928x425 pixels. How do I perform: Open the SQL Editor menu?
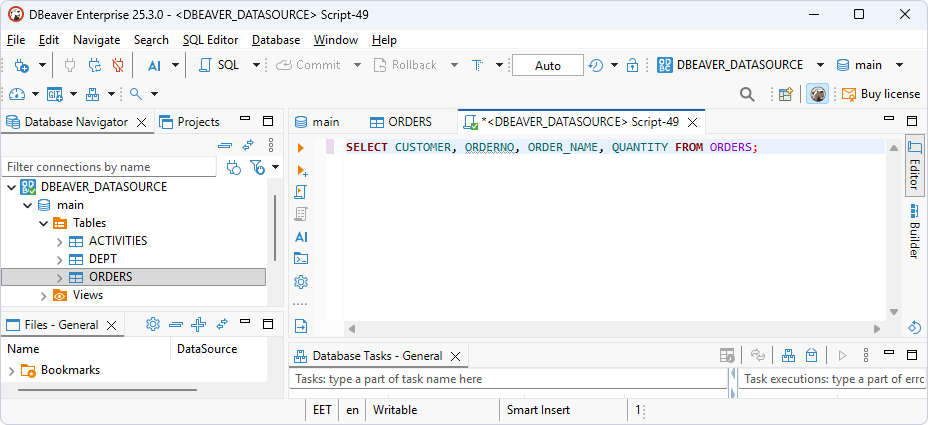click(210, 40)
